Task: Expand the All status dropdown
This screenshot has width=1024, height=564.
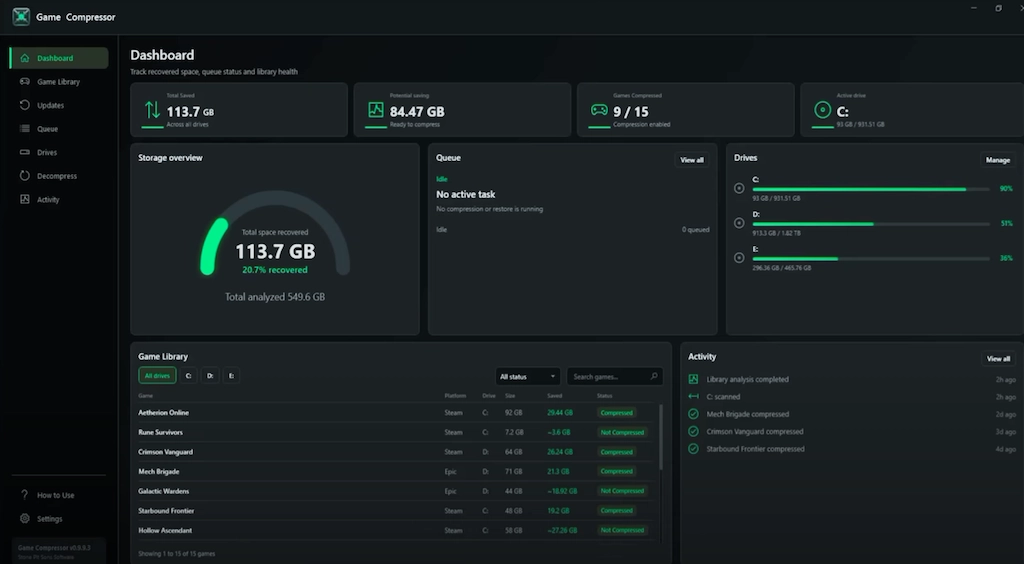Action: coord(528,377)
